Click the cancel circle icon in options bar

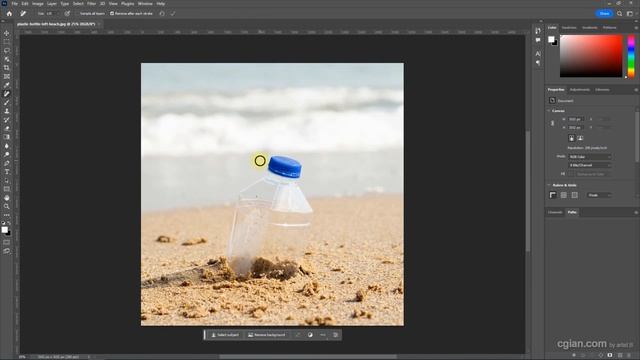[x=162, y=13]
